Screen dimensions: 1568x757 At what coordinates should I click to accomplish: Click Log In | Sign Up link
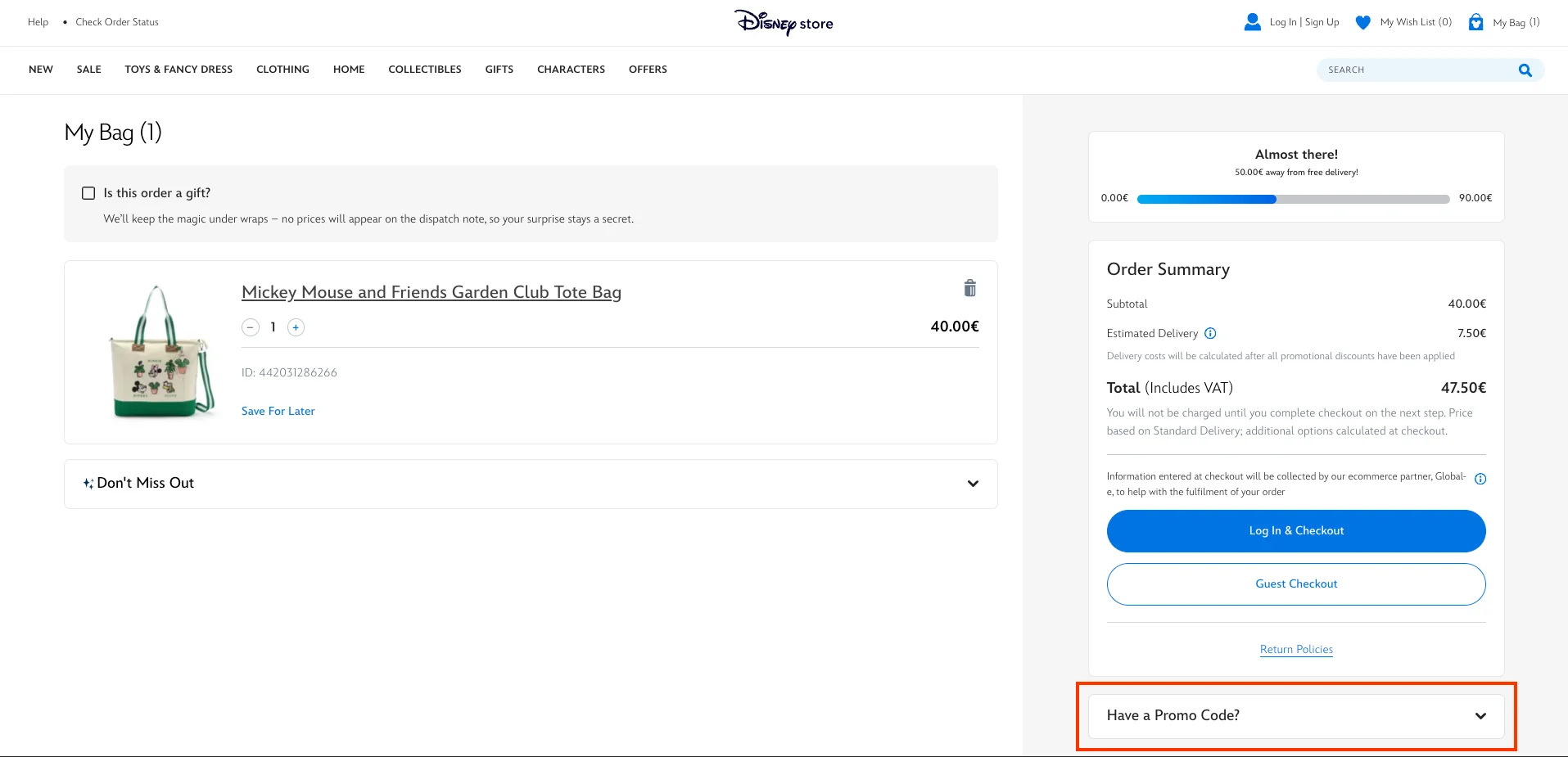tap(1304, 22)
